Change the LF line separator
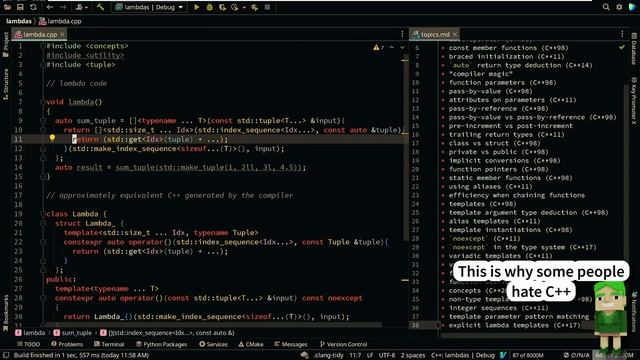The height and width of the screenshot is (360, 640). (x=370, y=355)
